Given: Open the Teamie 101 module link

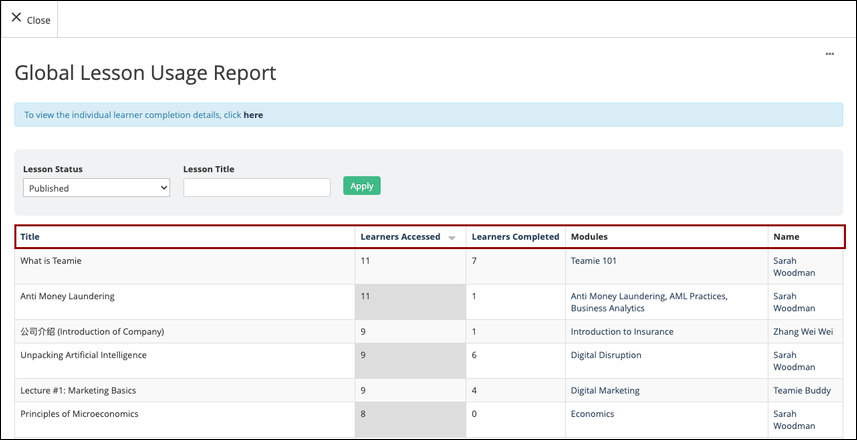Looking at the screenshot, I should pyautogui.click(x=594, y=261).
